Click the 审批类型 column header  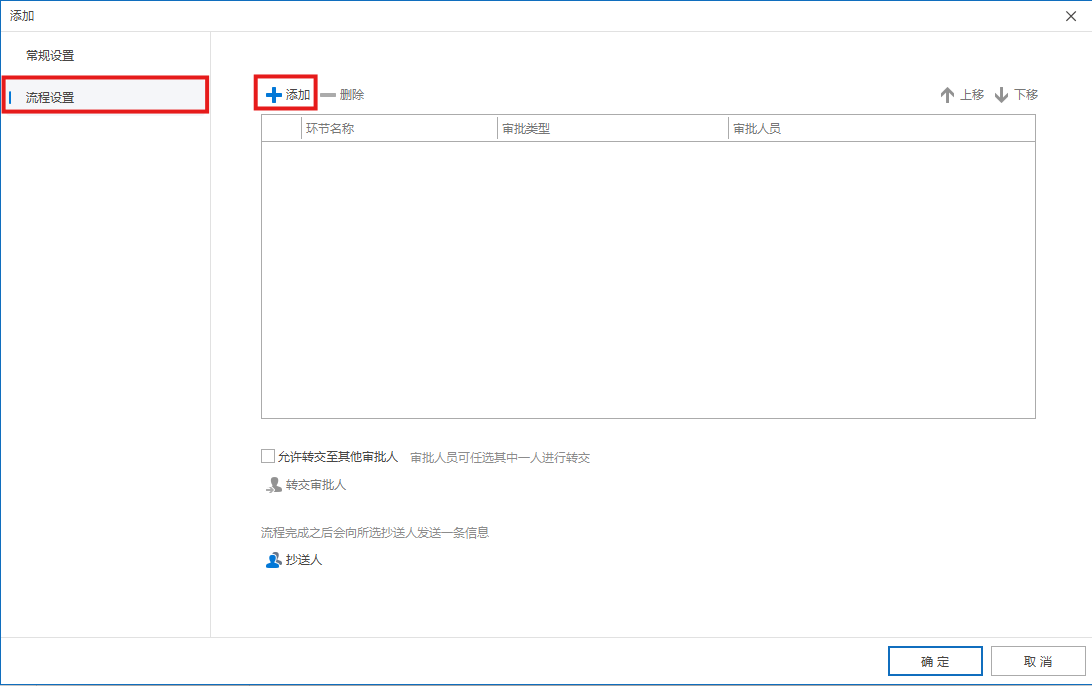click(x=524, y=128)
